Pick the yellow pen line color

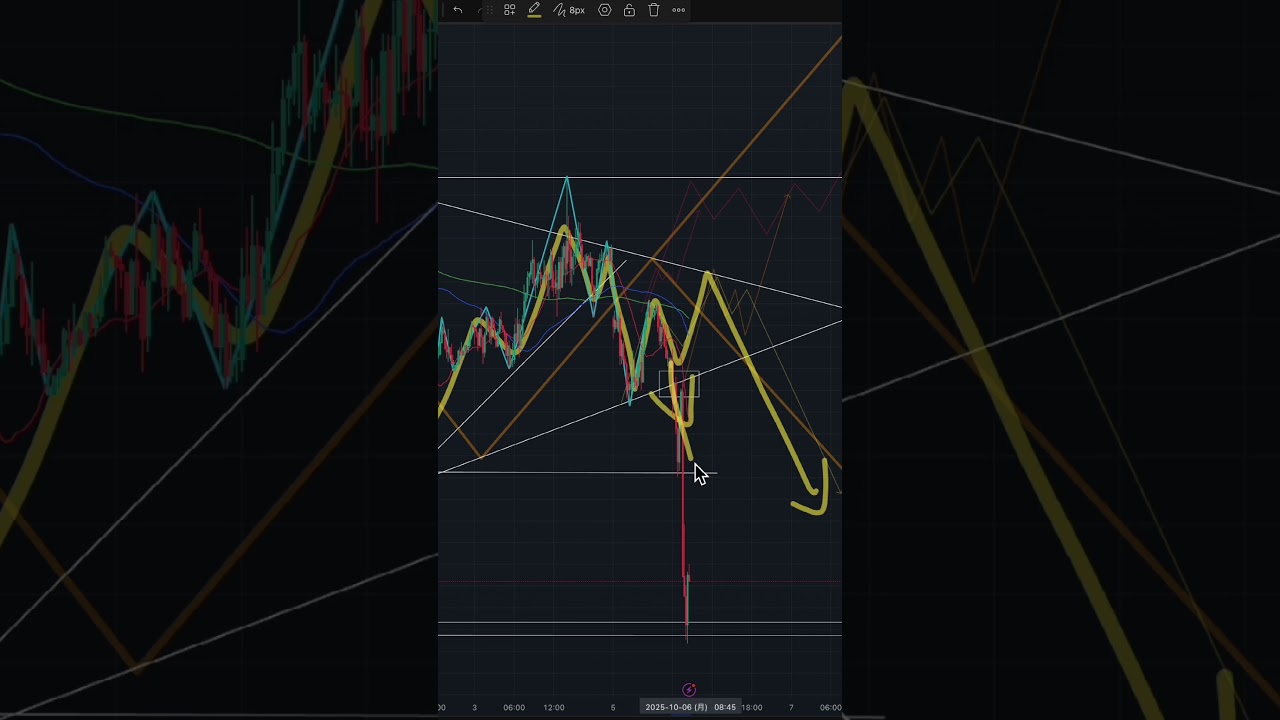[x=534, y=10]
